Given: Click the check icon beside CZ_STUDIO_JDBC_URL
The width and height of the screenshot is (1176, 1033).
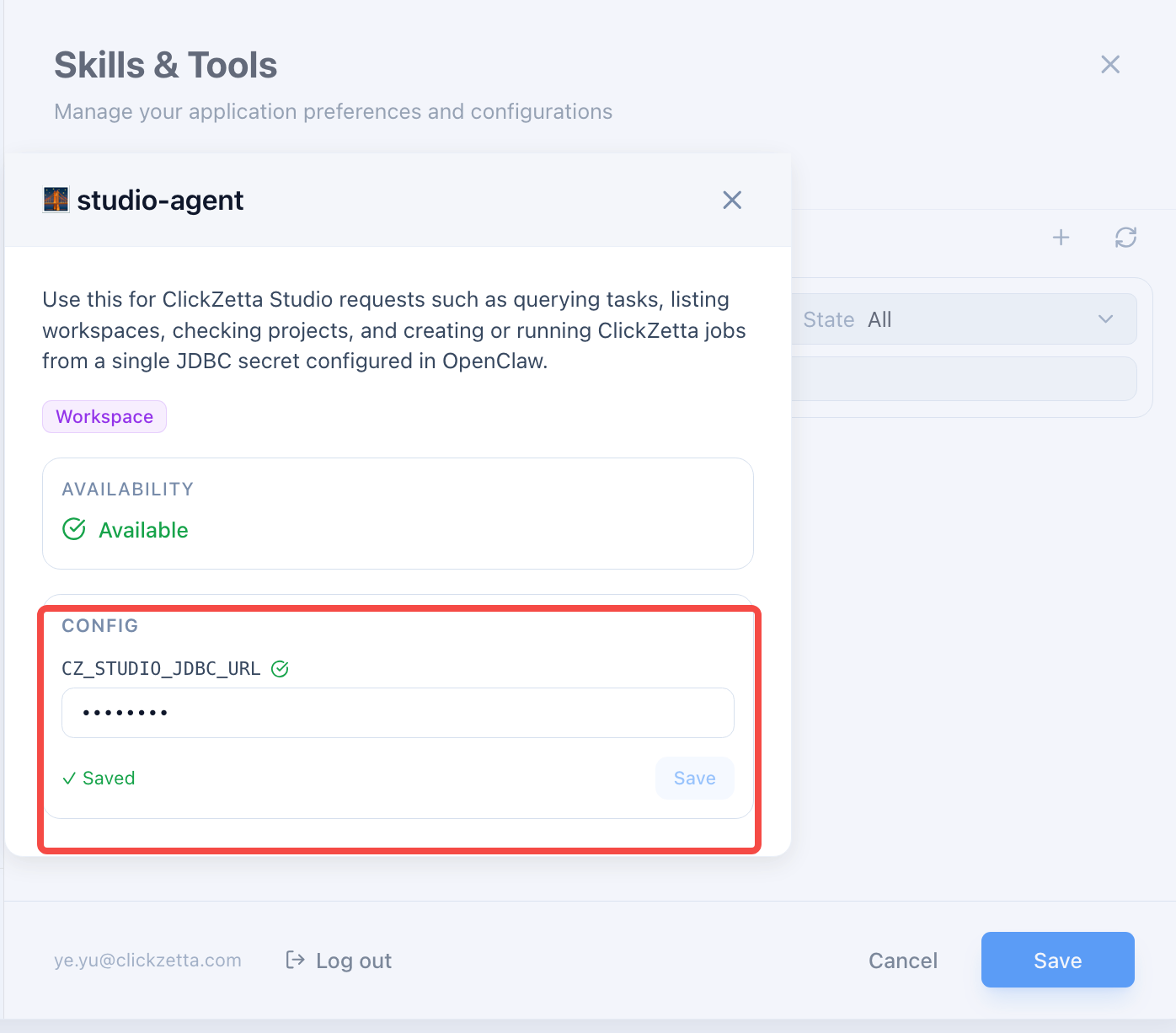Looking at the screenshot, I should tap(280, 669).
